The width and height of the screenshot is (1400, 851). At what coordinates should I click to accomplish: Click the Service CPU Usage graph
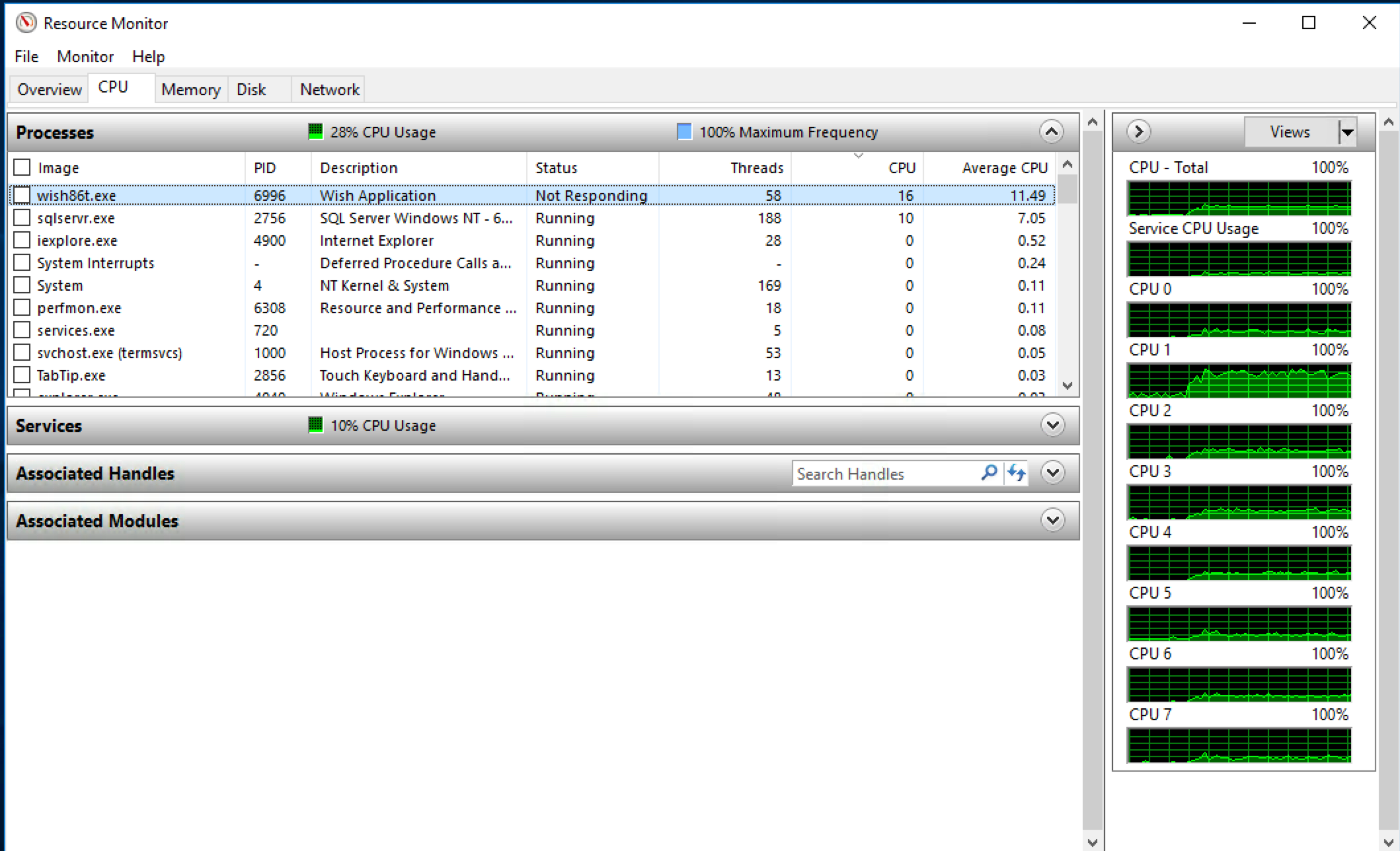point(1239,259)
